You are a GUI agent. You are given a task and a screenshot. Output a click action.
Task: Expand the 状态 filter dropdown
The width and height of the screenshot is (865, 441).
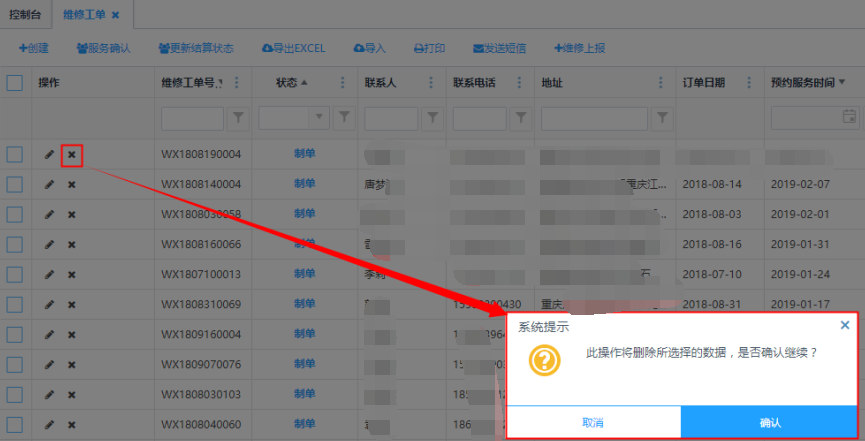(320, 118)
